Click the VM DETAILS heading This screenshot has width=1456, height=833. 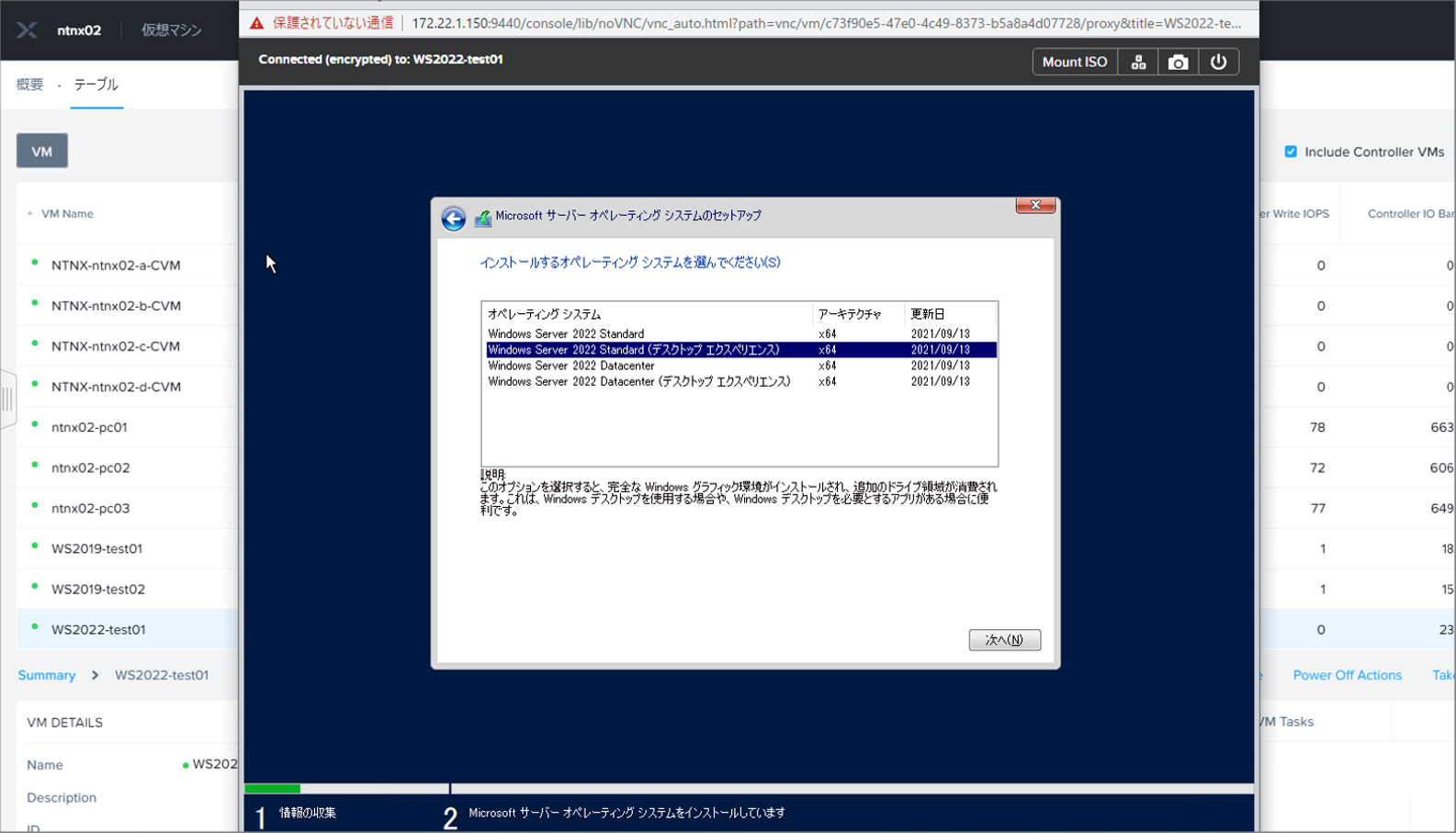[64, 723]
